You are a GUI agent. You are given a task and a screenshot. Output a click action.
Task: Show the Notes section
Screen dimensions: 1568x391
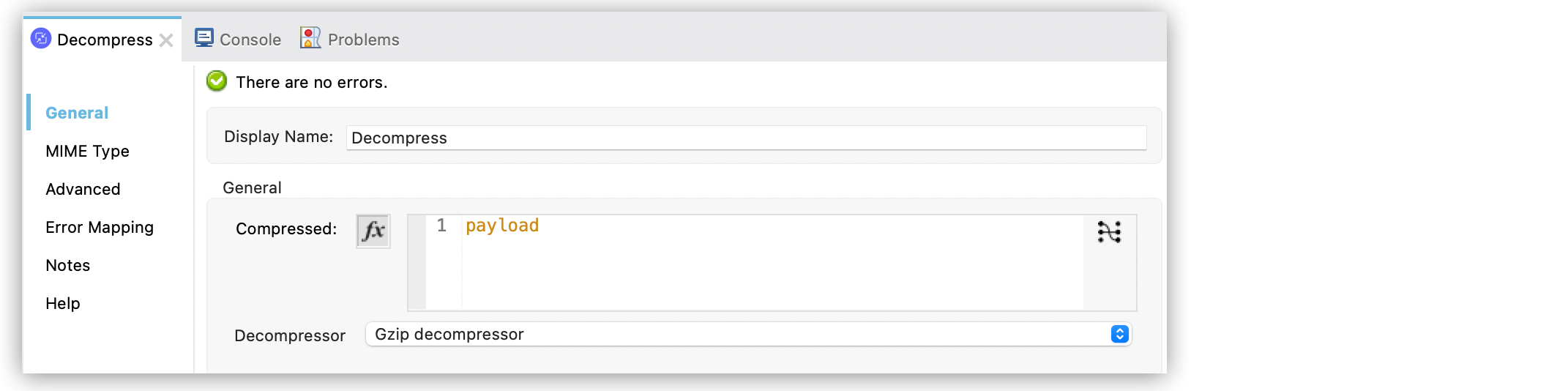pyautogui.click(x=67, y=265)
